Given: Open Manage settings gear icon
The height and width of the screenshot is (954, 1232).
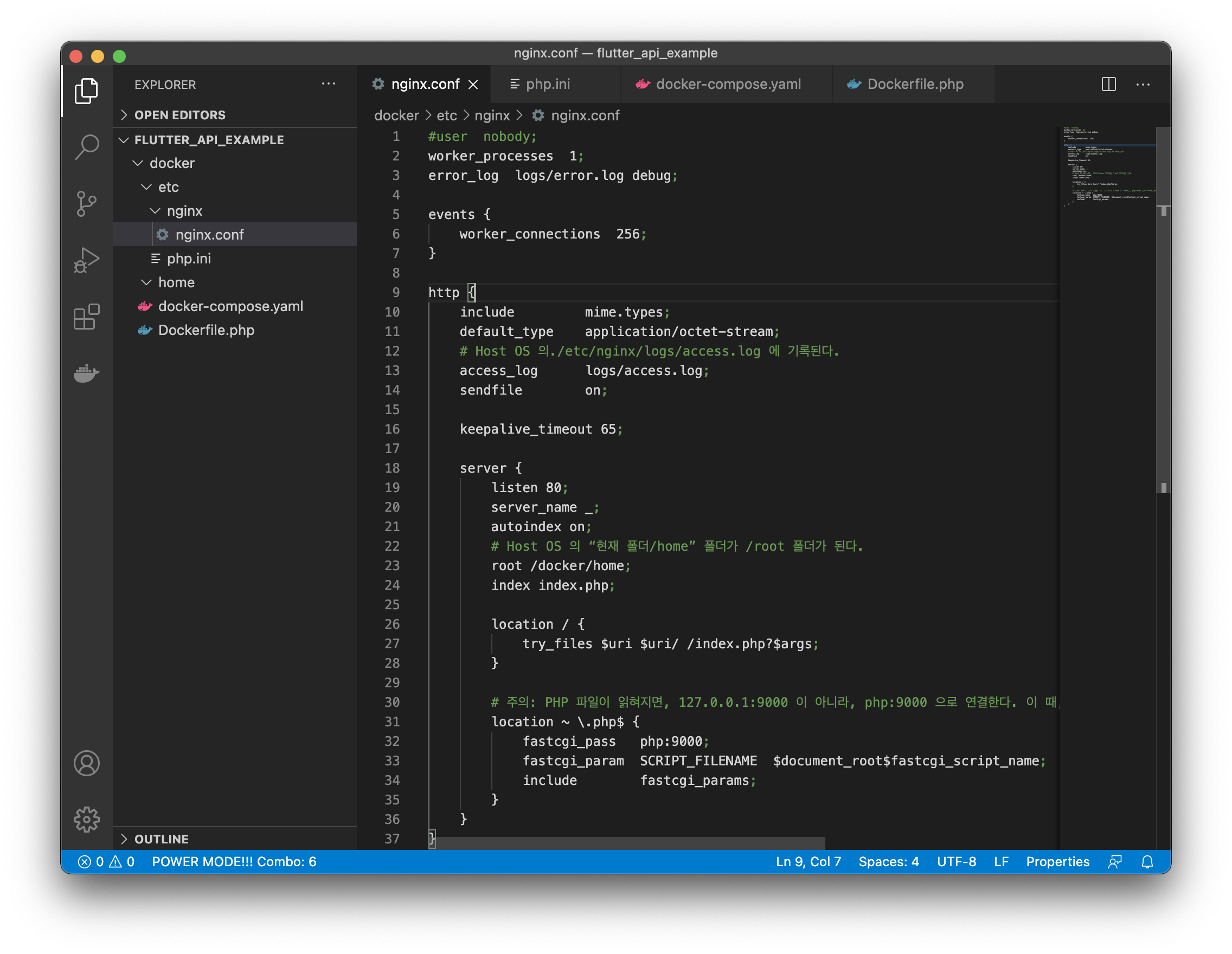Looking at the screenshot, I should coord(86,819).
